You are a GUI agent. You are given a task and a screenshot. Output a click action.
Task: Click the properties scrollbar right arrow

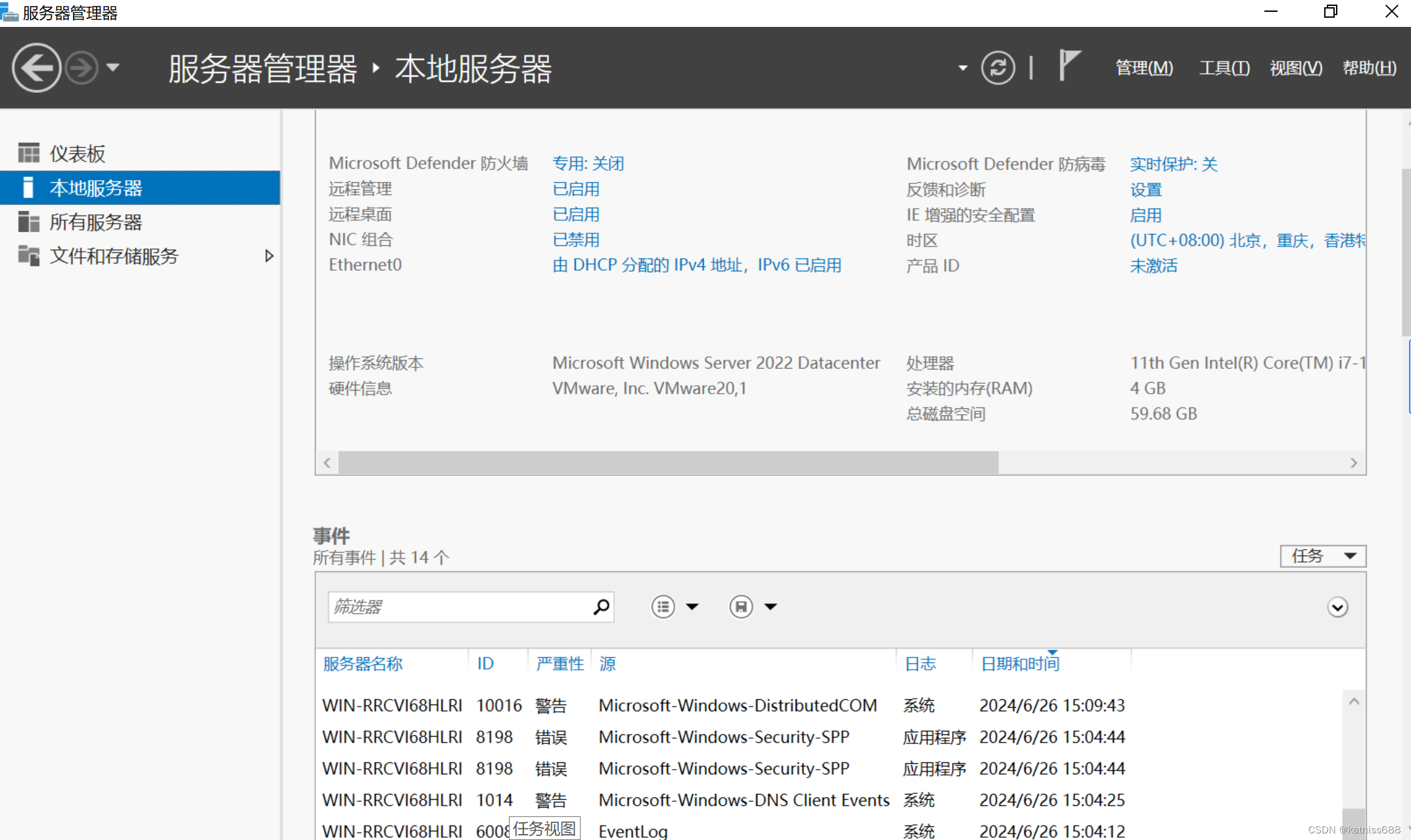point(1353,463)
